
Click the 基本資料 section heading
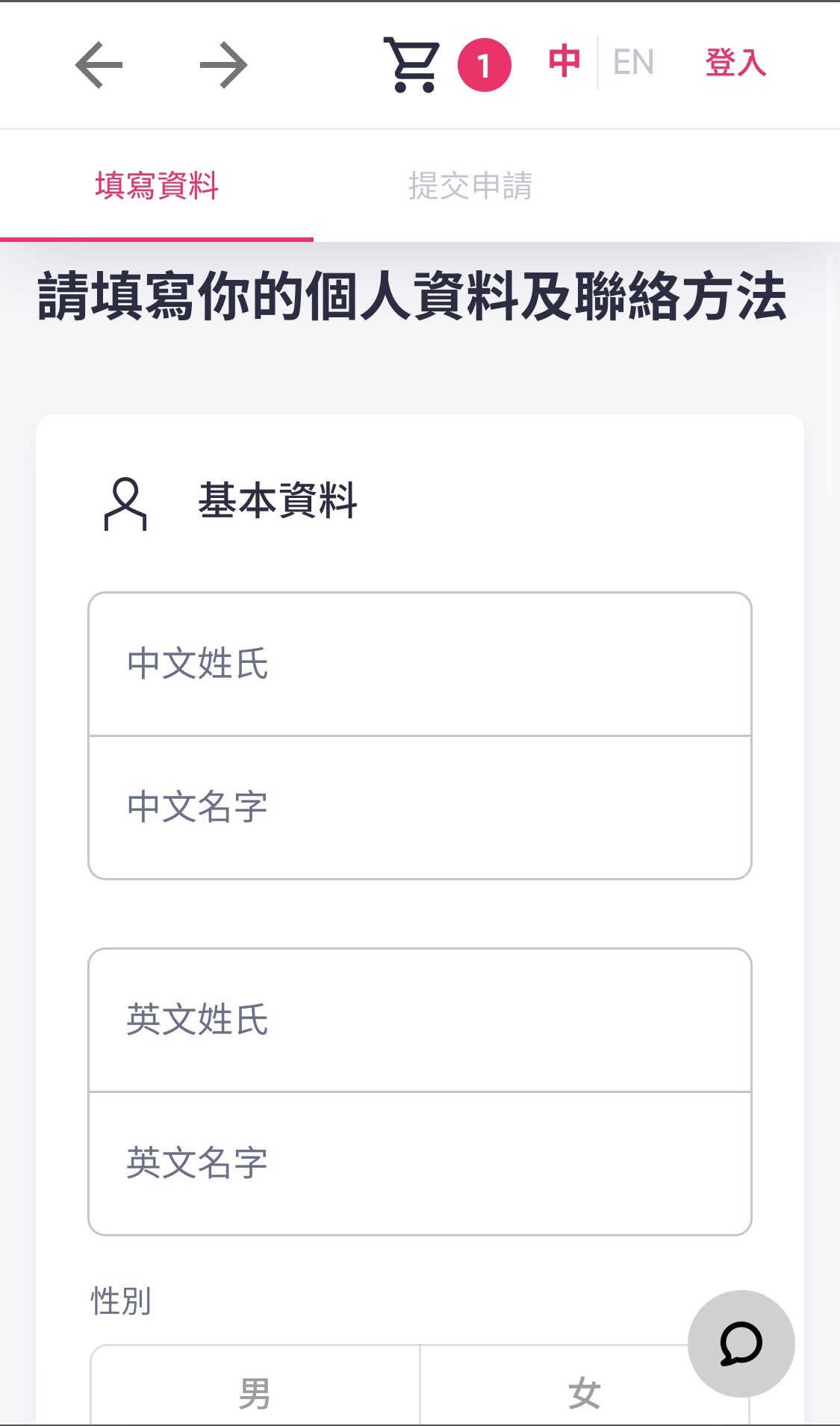point(278,500)
